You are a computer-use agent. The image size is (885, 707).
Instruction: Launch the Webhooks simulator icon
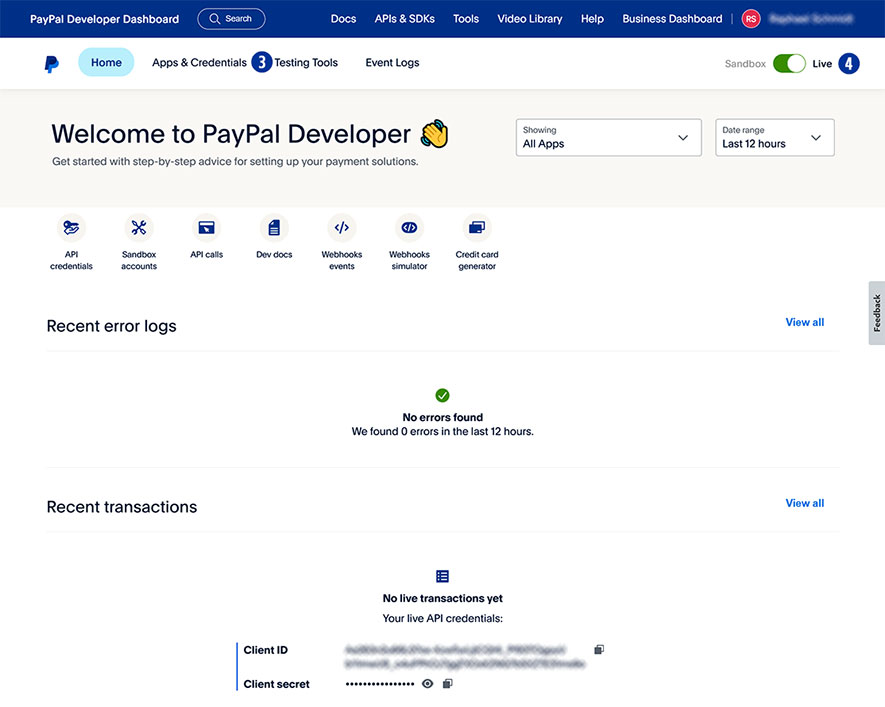[409, 228]
